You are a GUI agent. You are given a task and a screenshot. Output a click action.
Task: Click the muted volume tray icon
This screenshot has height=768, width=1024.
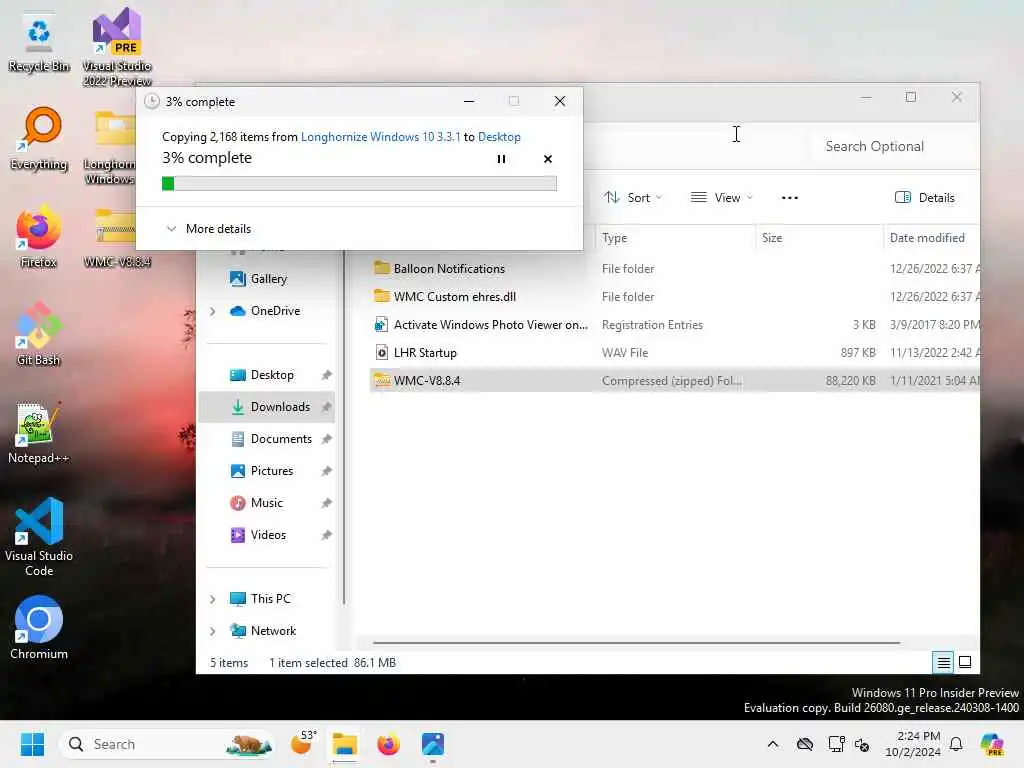click(862, 744)
